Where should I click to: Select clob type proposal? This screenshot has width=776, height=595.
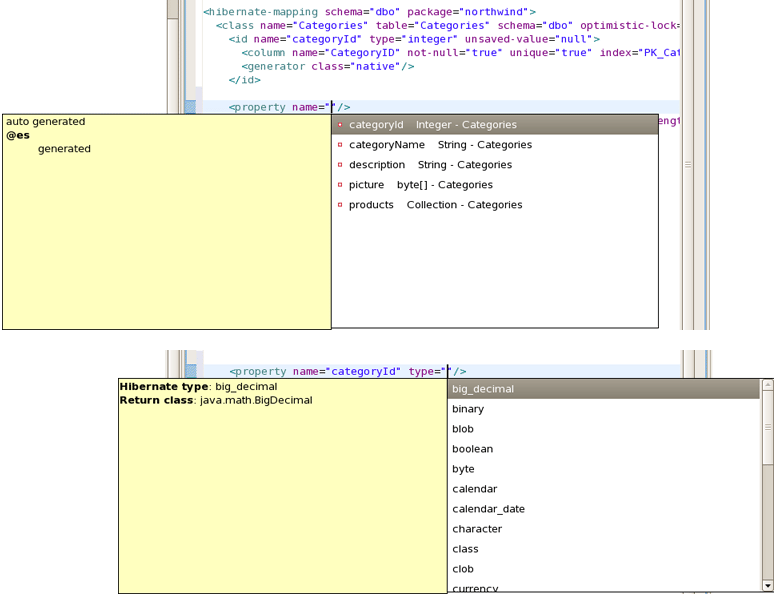pyautogui.click(x=463, y=569)
